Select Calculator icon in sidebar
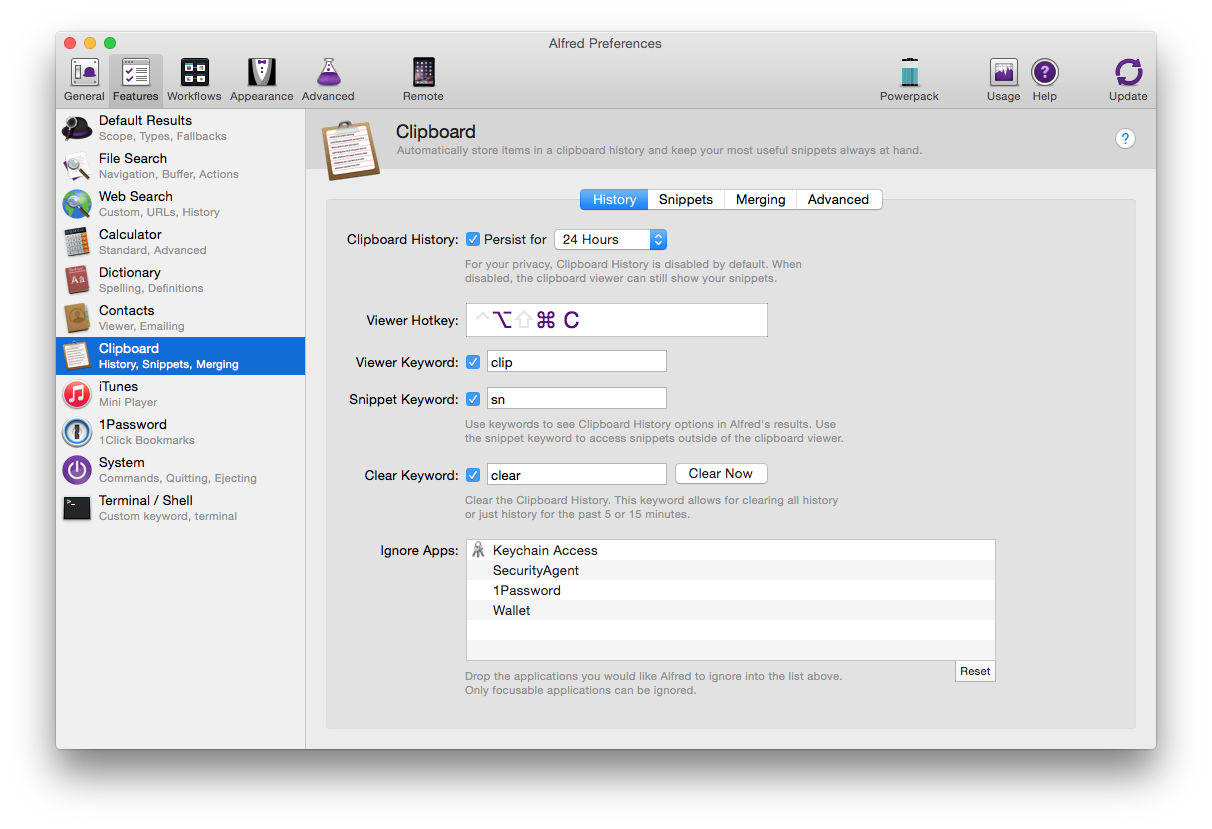 pos(77,242)
